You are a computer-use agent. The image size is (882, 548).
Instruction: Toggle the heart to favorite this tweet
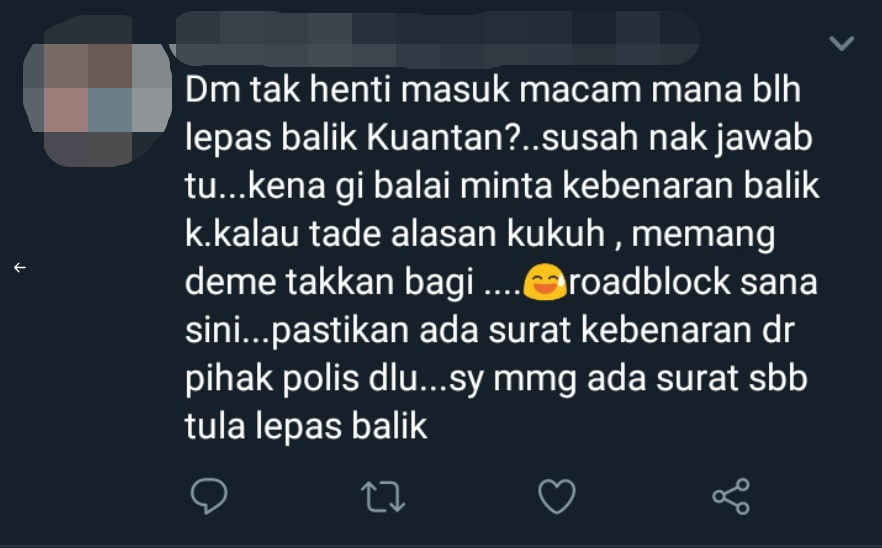557,496
